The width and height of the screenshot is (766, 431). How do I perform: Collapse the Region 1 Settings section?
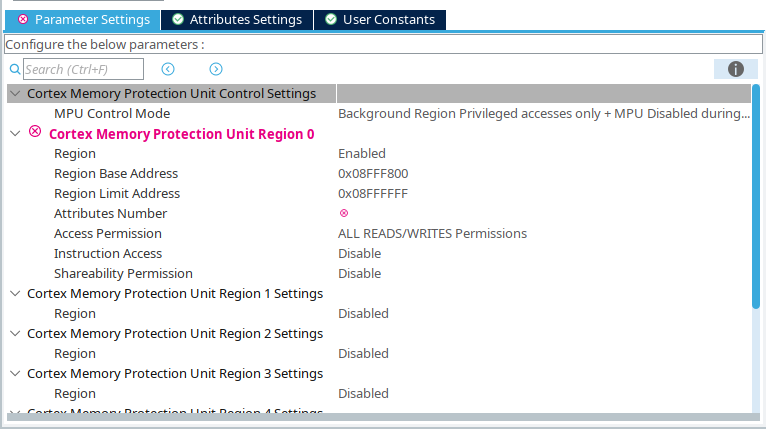(x=15, y=293)
